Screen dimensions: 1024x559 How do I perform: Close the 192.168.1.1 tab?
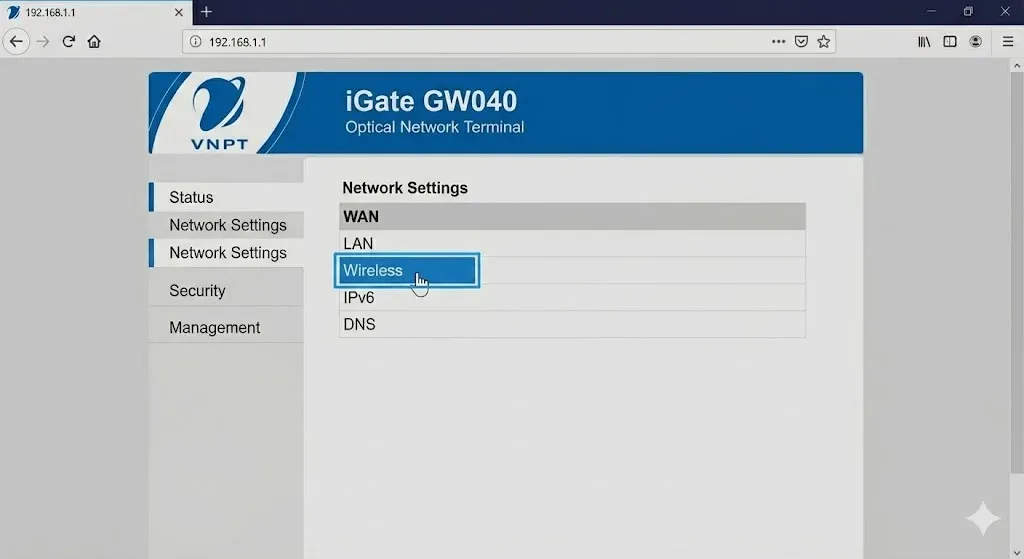click(178, 12)
